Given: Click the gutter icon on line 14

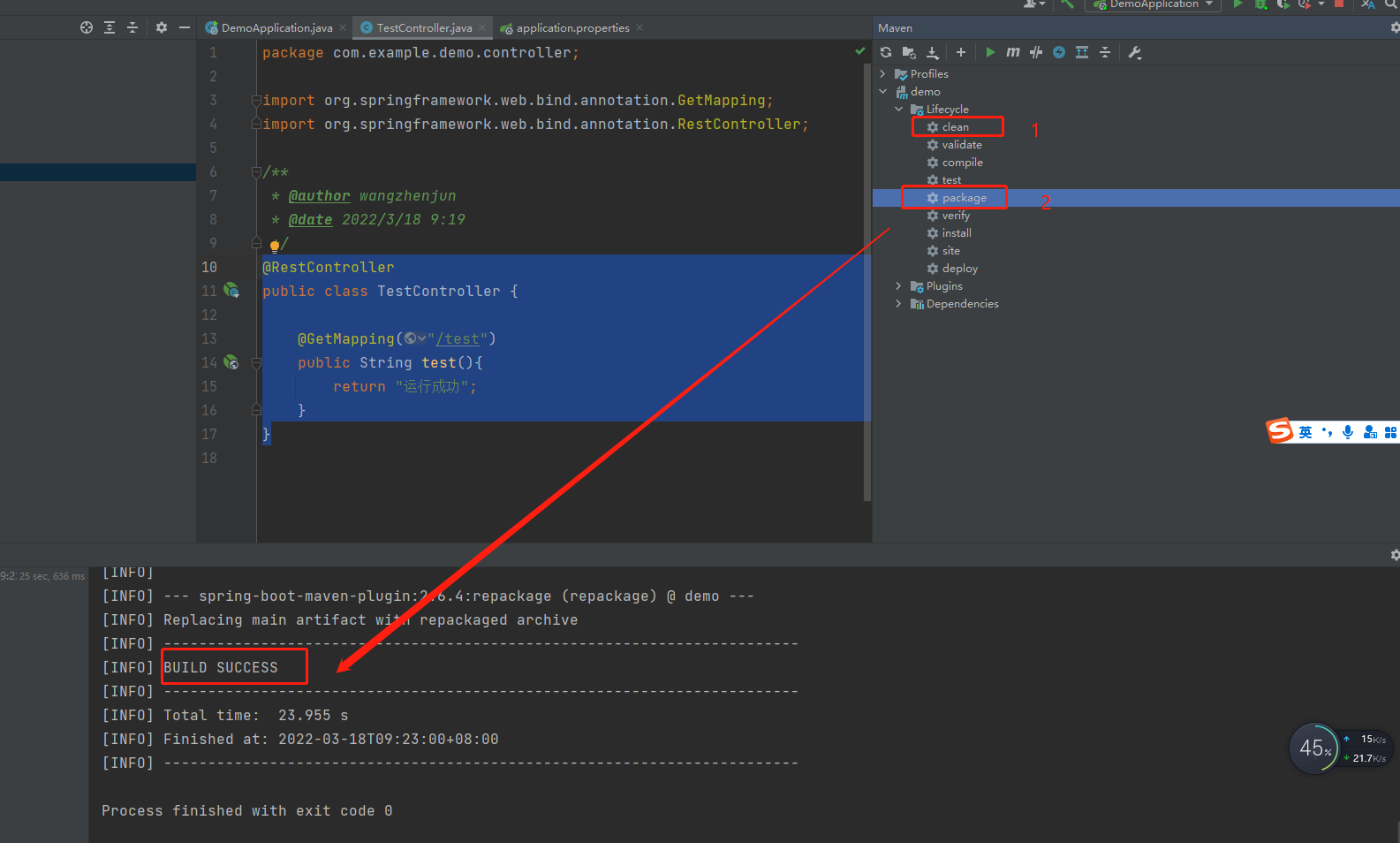Looking at the screenshot, I should click(x=231, y=361).
